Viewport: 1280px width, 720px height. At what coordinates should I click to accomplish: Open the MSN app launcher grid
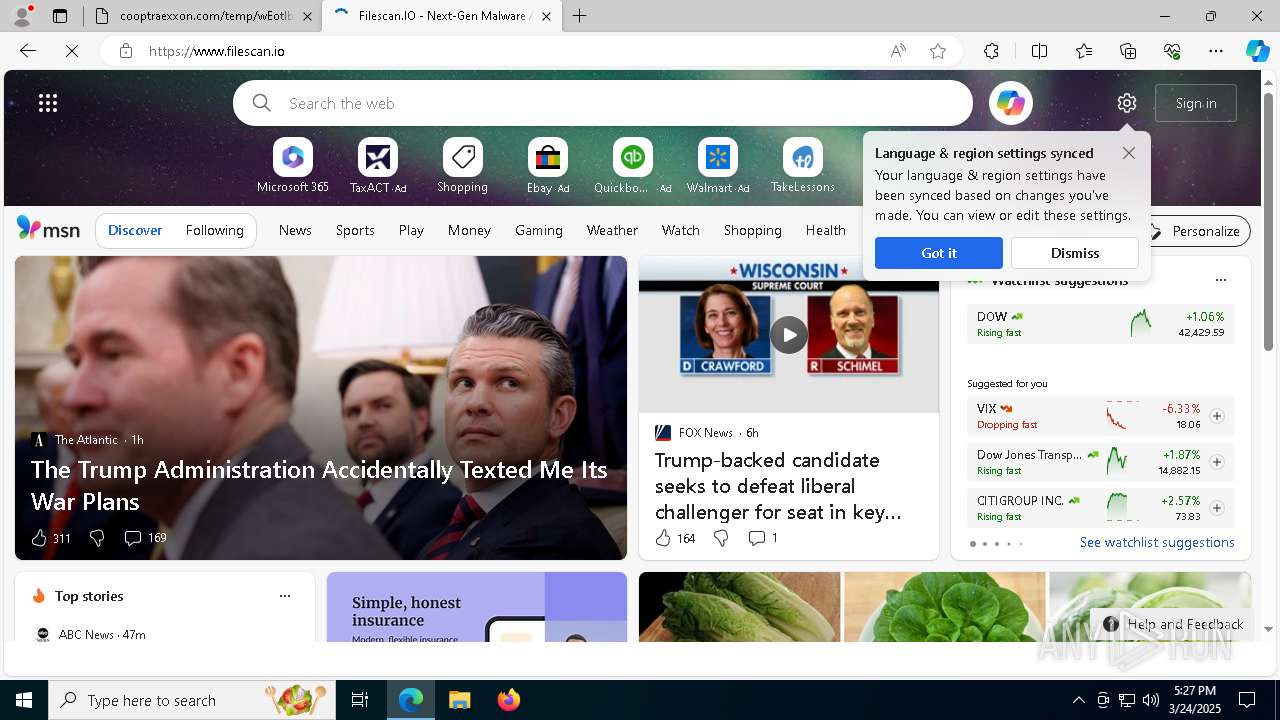click(x=48, y=103)
